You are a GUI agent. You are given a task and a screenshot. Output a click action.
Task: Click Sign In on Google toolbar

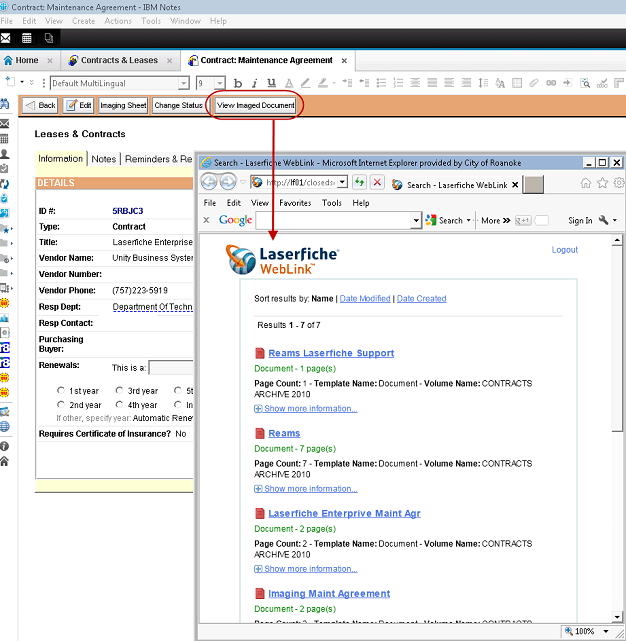point(580,221)
